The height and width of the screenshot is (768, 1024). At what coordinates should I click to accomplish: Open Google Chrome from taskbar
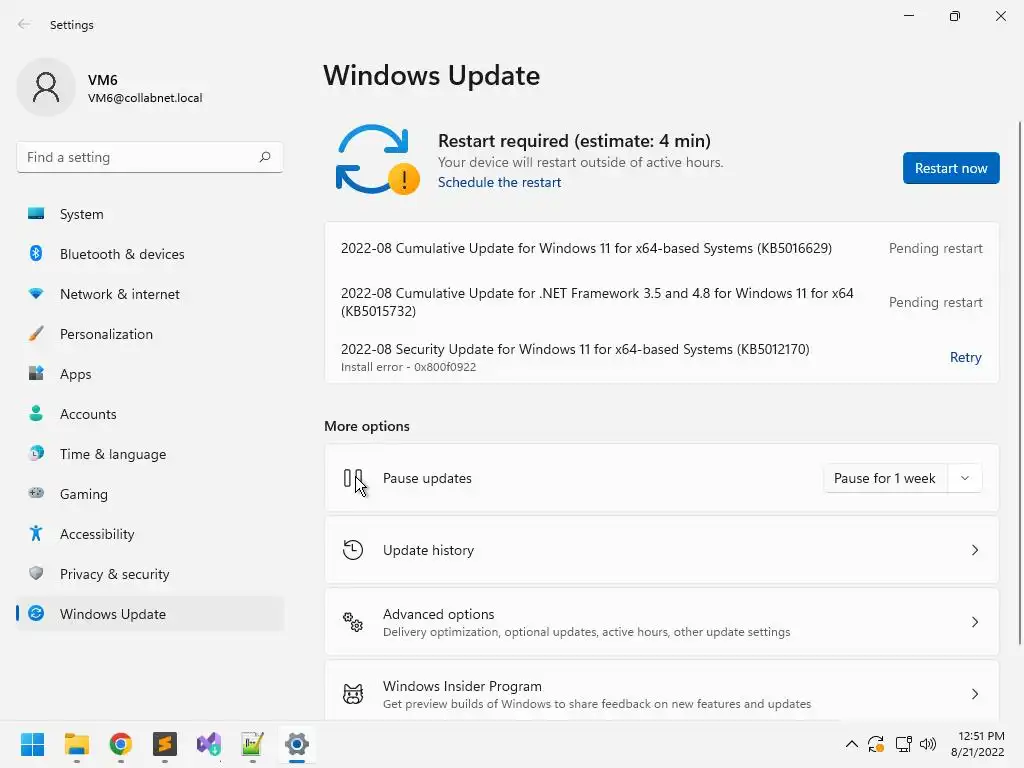click(121, 744)
